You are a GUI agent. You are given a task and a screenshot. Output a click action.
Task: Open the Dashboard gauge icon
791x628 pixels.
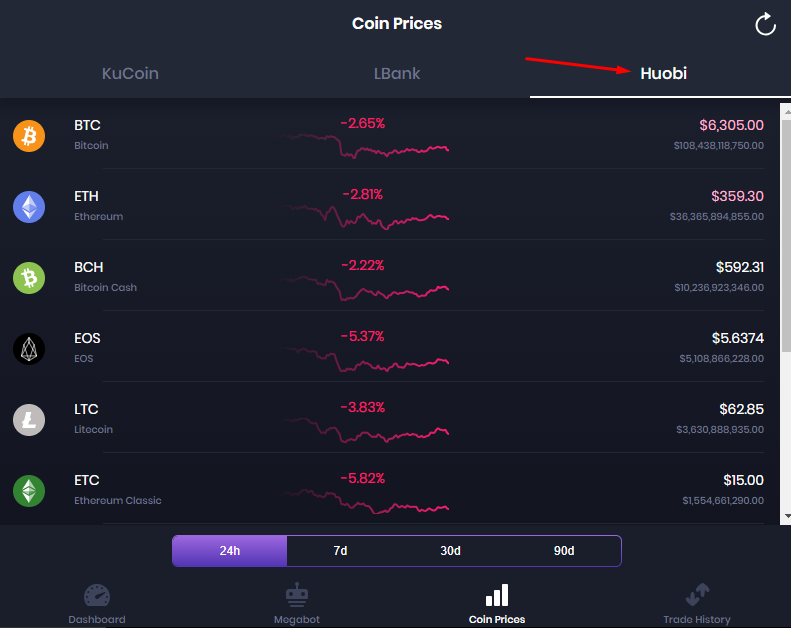pyautogui.click(x=97, y=595)
